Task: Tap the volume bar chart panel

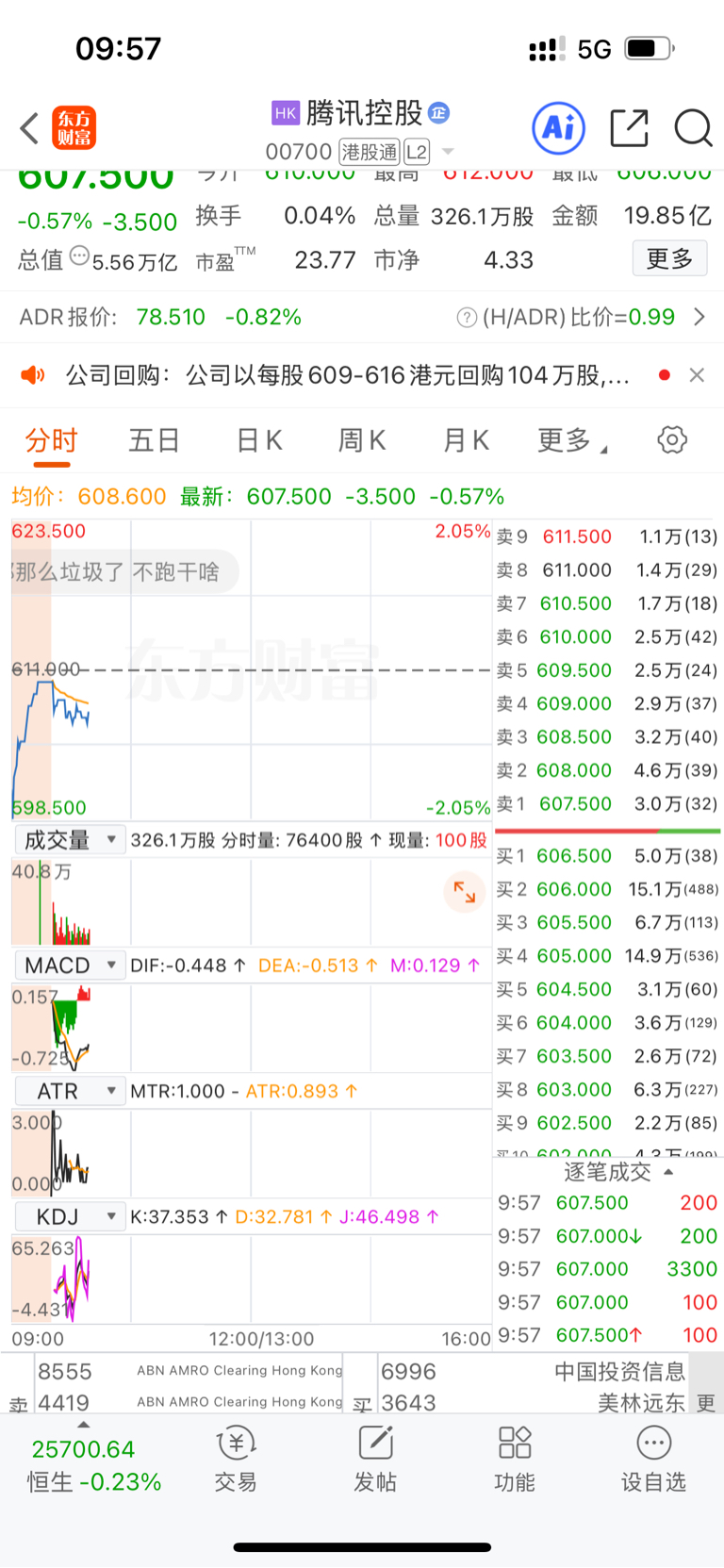Action: coord(251,901)
